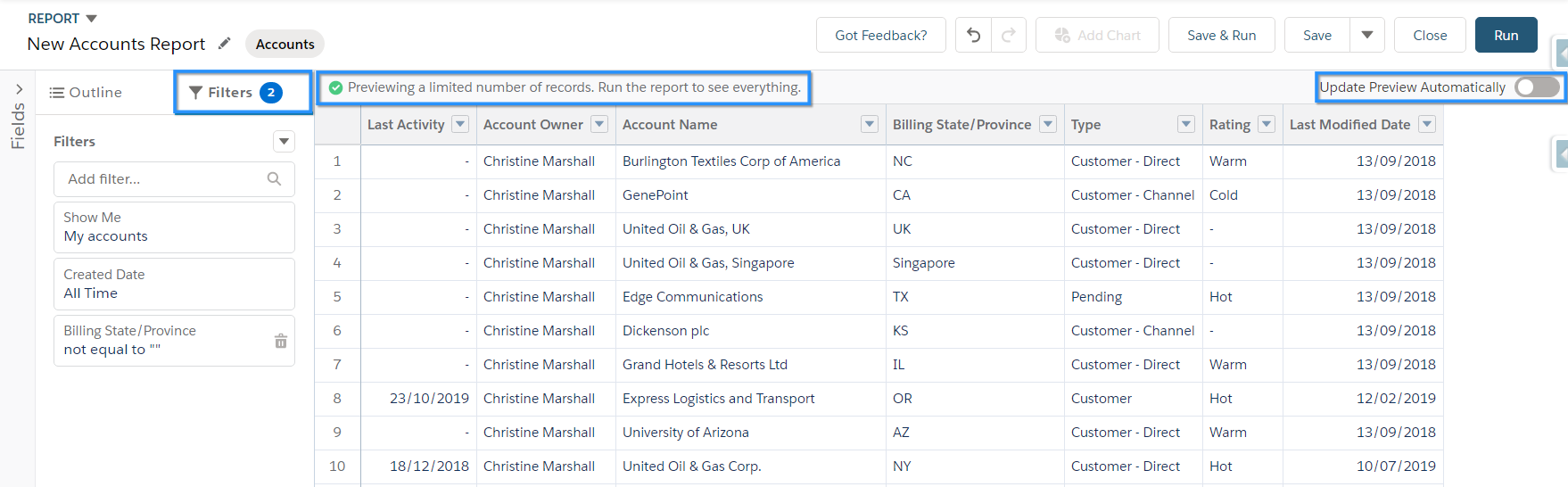Open the Show Me My accounts filter

pyautogui.click(x=174, y=227)
